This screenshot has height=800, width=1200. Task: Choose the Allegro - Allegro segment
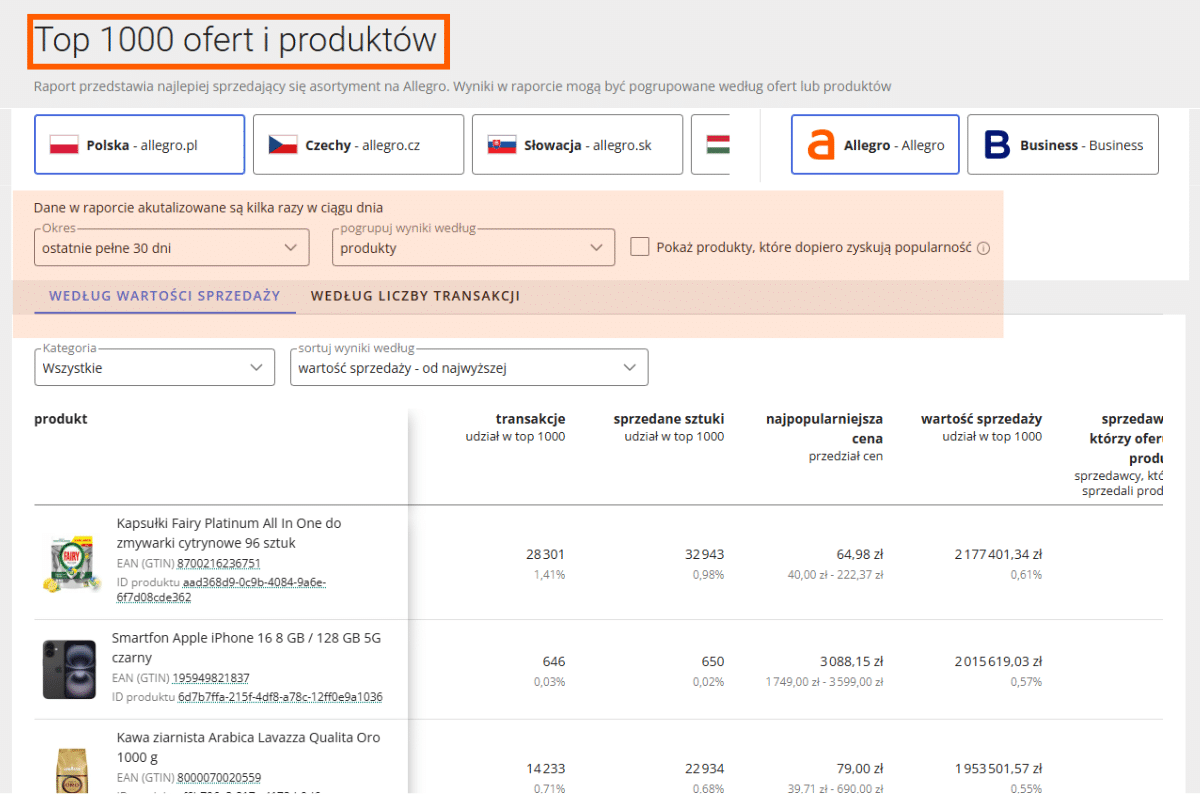(x=875, y=145)
